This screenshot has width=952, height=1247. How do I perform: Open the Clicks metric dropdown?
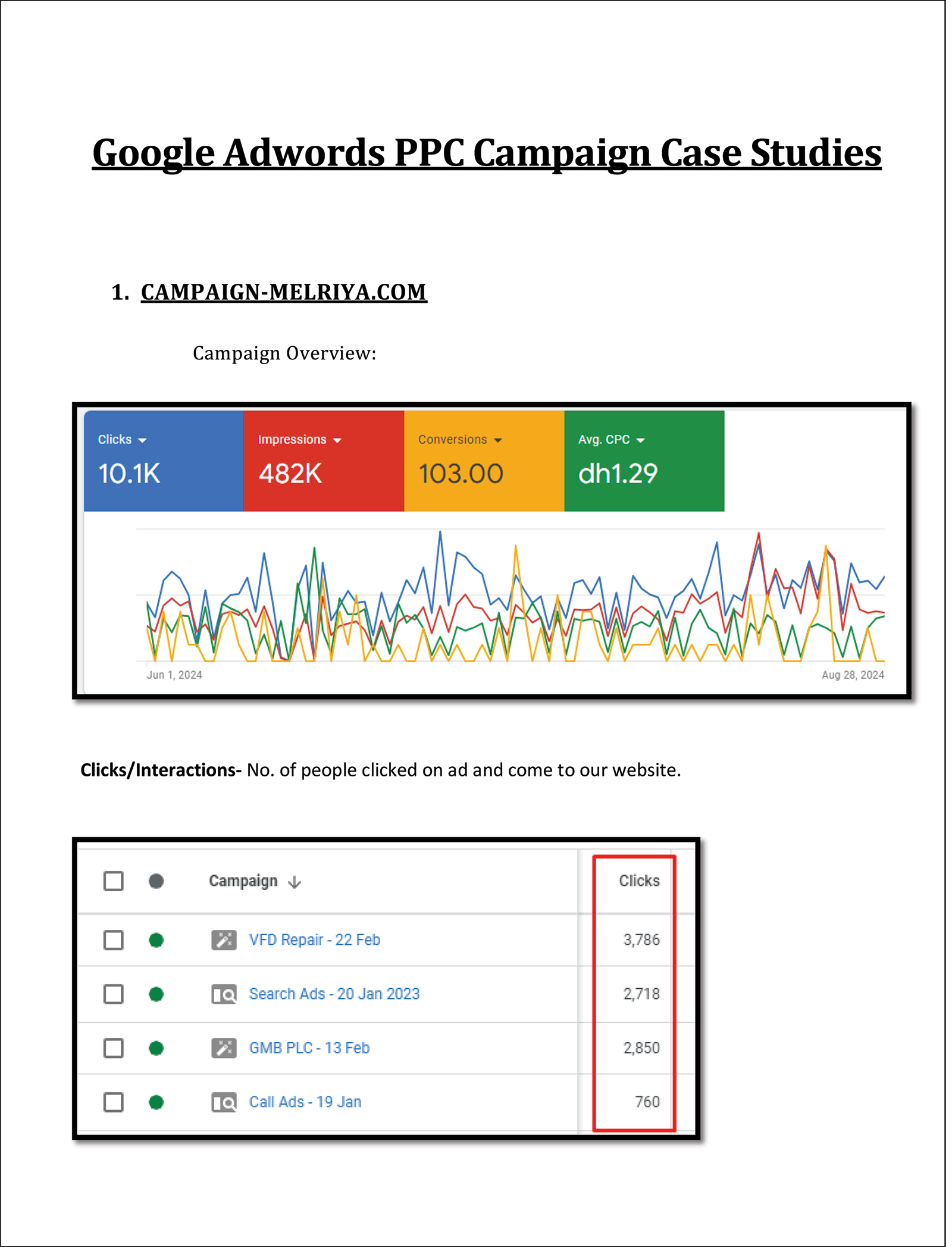coord(142,440)
